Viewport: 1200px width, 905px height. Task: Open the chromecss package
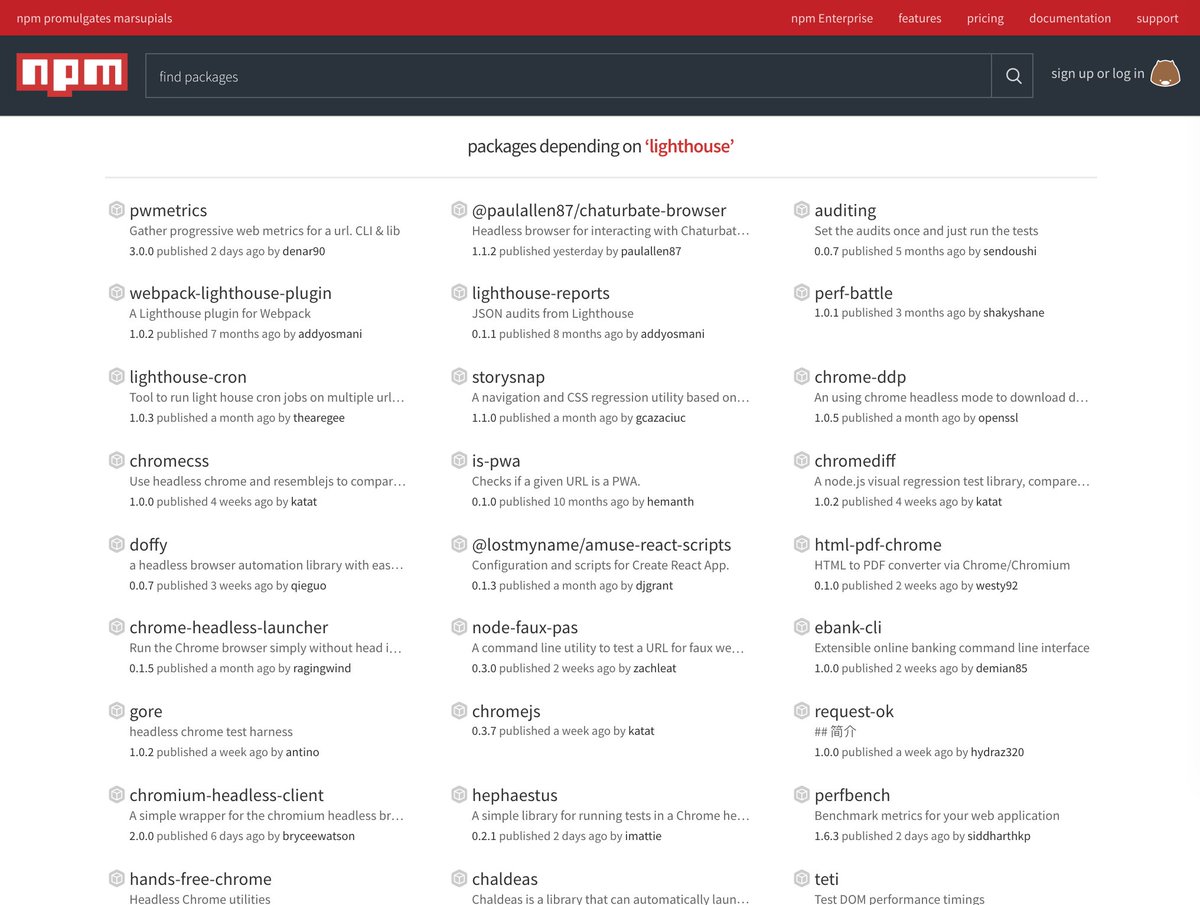pyautogui.click(x=169, y=461)
